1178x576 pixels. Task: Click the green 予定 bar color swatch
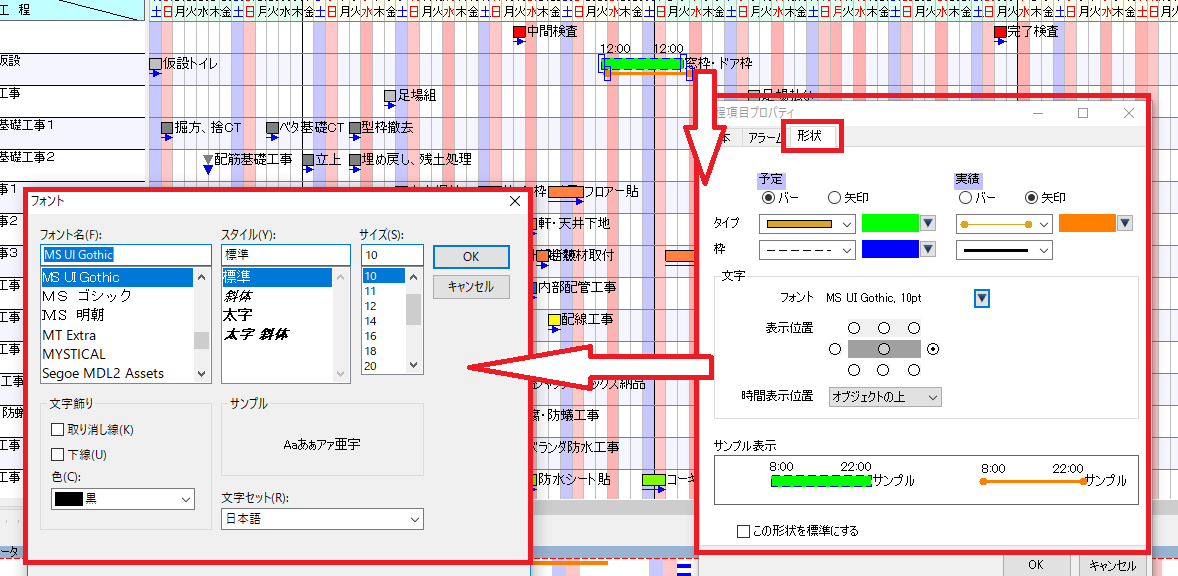point(889,223)
